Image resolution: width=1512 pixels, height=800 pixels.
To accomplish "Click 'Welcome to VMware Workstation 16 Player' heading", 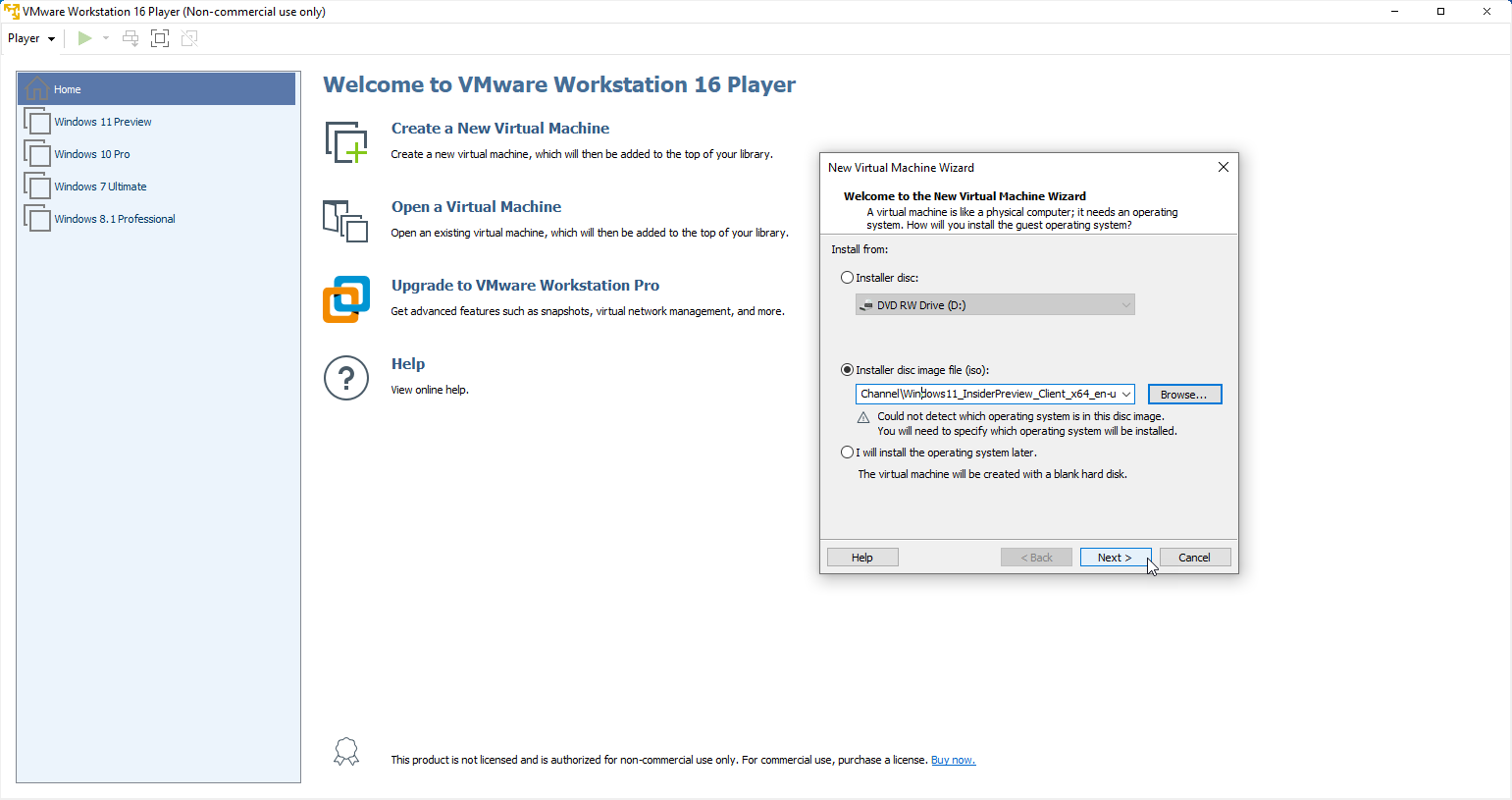I will click(x=559, y=84).
